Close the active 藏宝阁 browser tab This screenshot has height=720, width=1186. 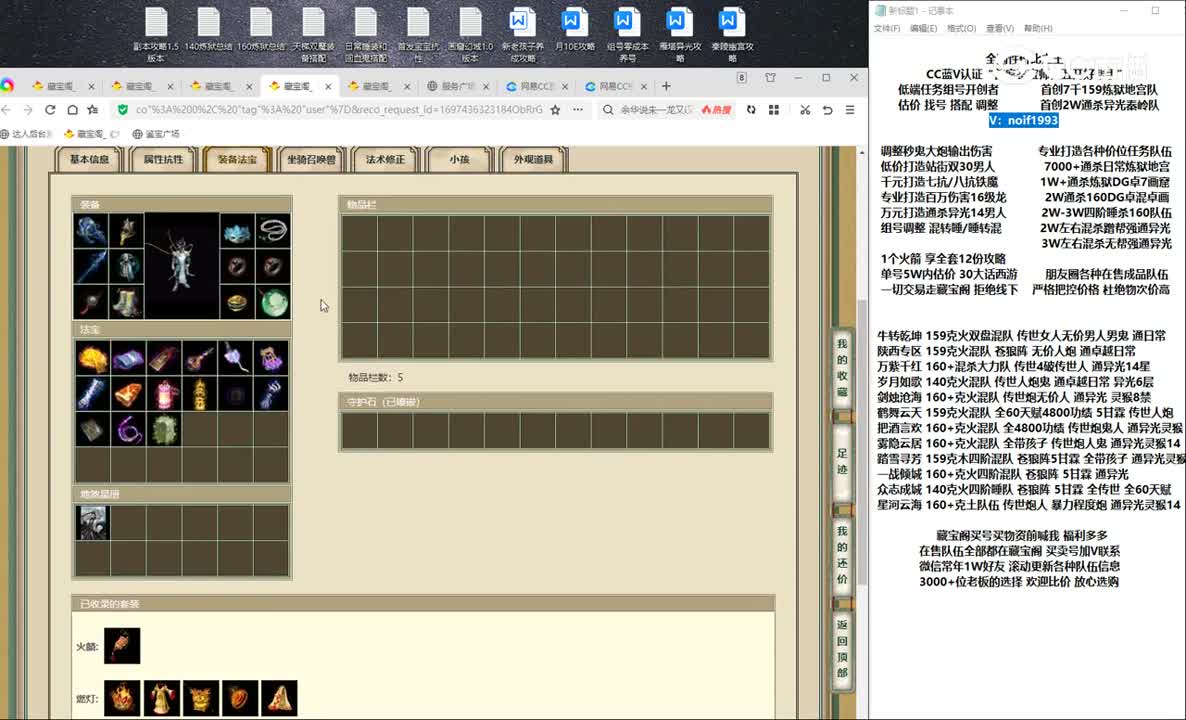[x=328, y=86]
